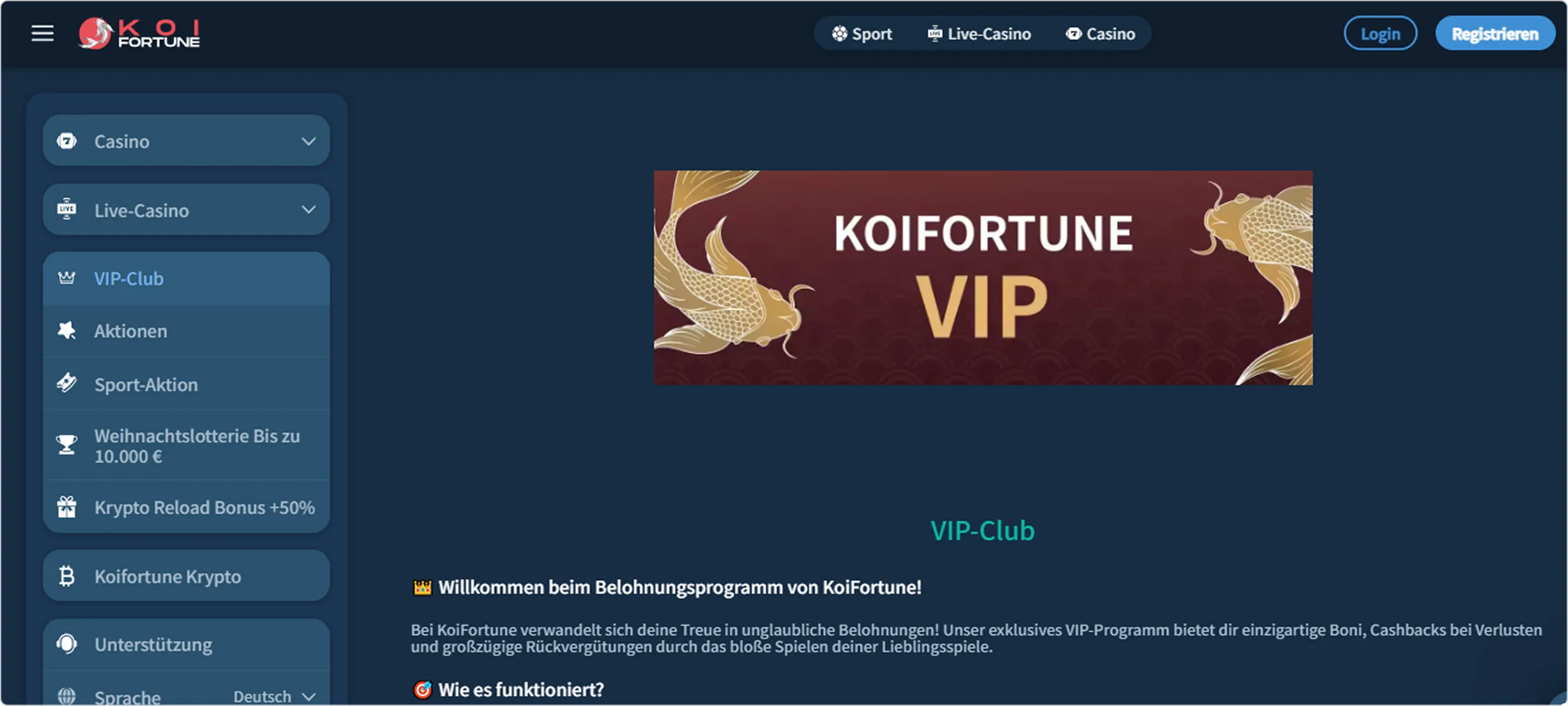
Task: Open the Deutsch language dropdown
Action: [x=274, y=696]
